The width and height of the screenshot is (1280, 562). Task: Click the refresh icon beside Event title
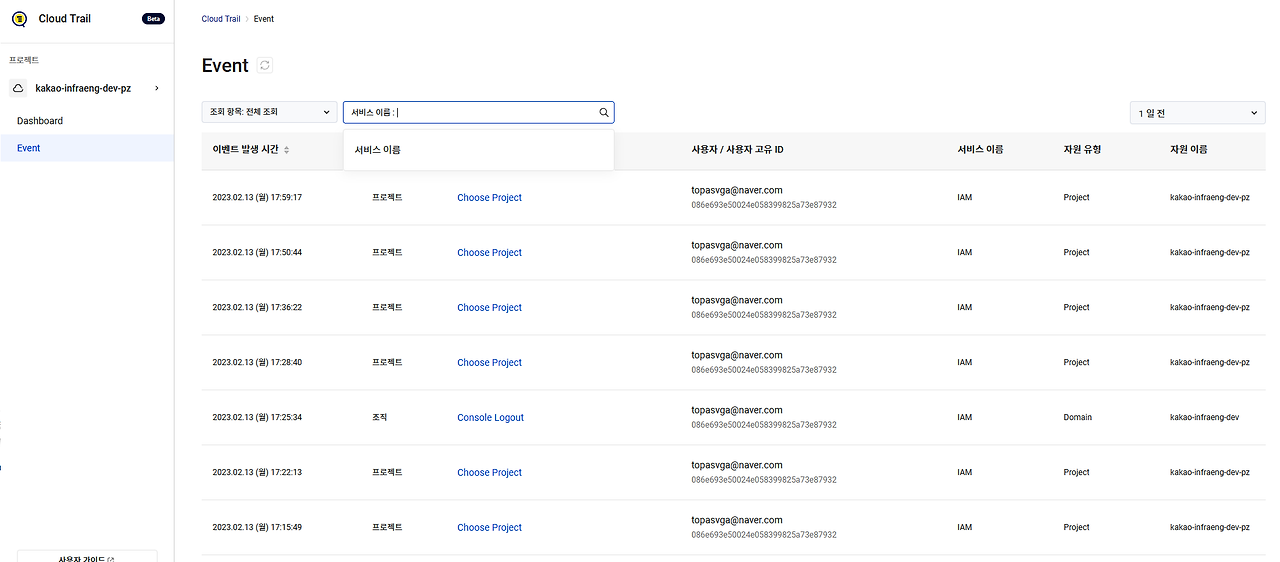(264, 65)
